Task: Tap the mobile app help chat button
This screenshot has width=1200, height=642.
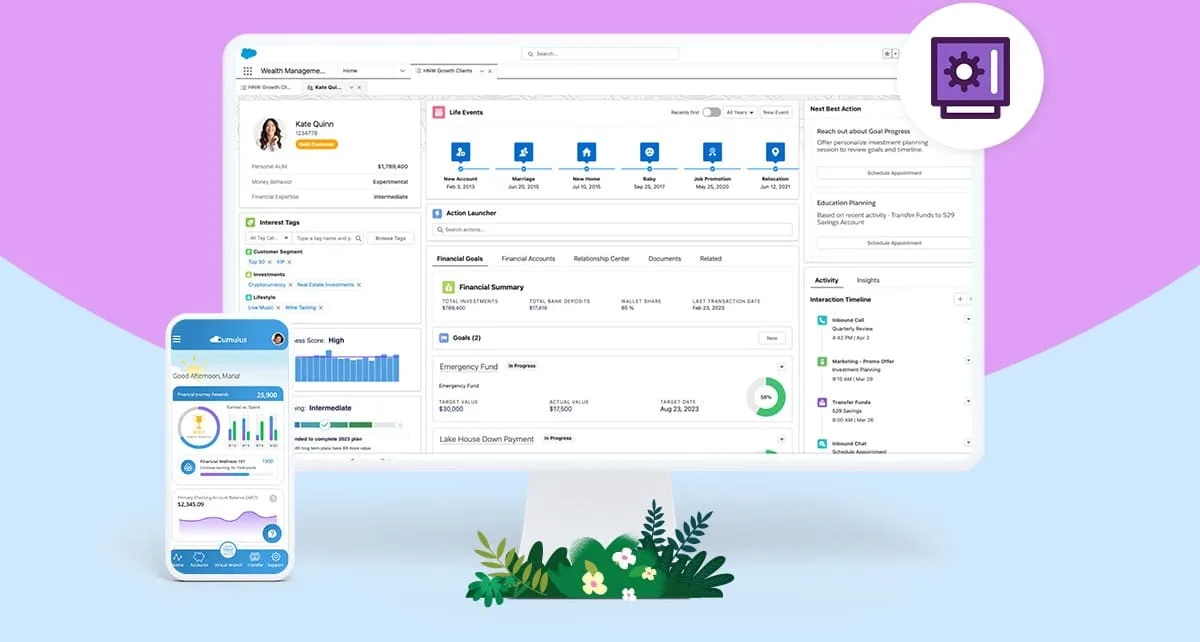Action: (271, 534)
